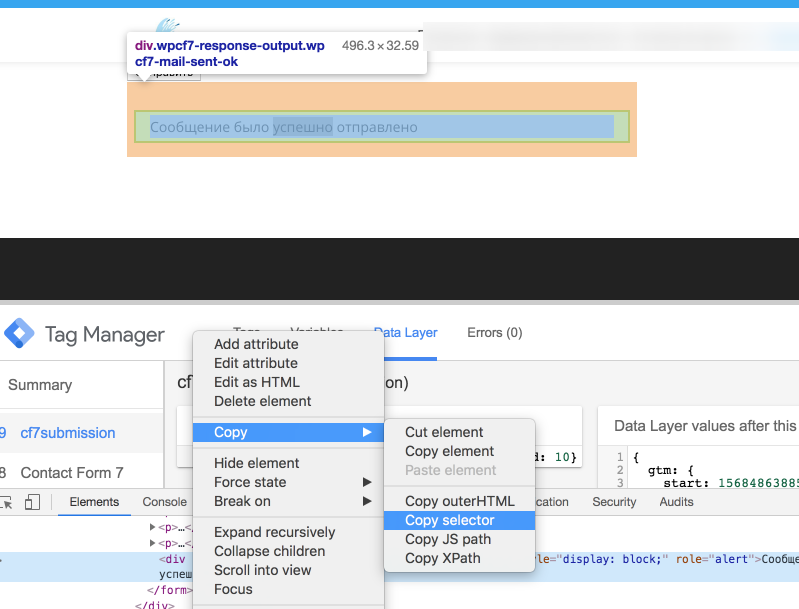Open the DevTools Audits tab
Screen dimensions: 799x609
tap(676, 502)
